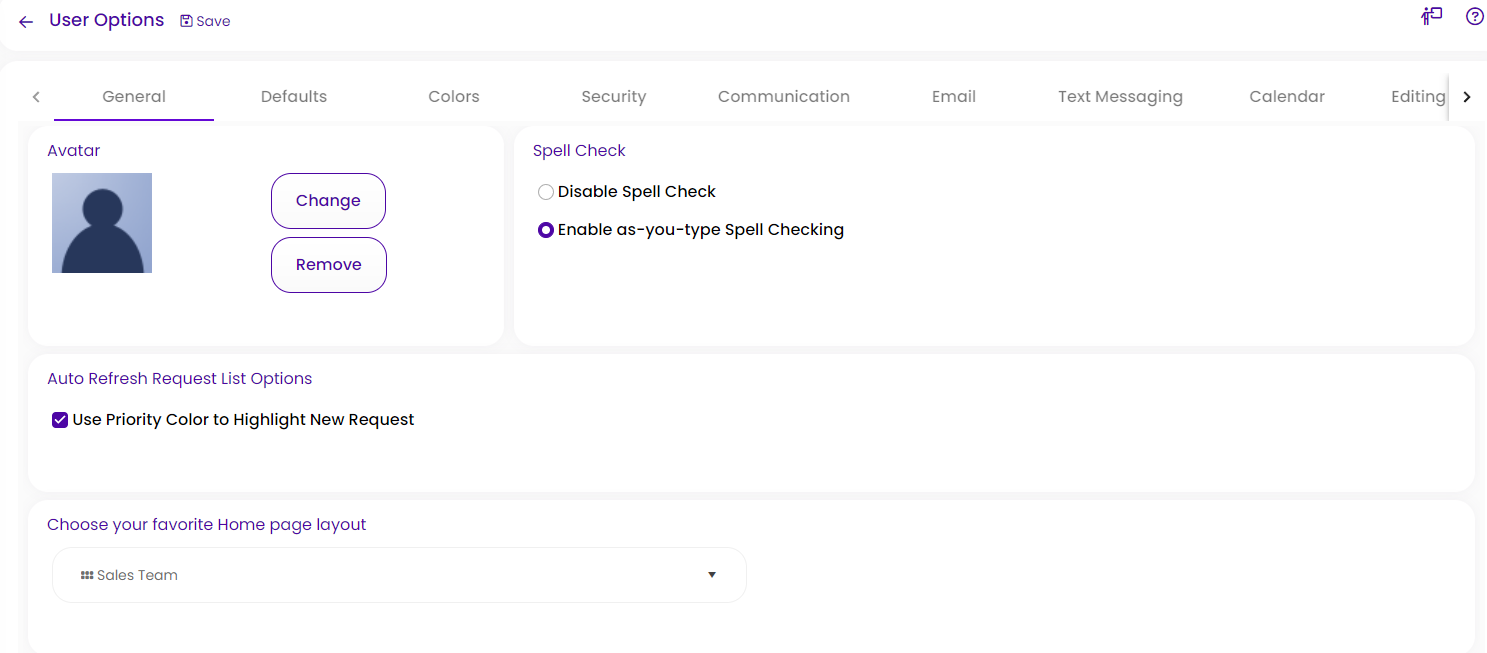Select Enable as-you-type Spell Checking
This screenshot has width=1487, height=653.
pyautogui.click(x=546, y=230)
